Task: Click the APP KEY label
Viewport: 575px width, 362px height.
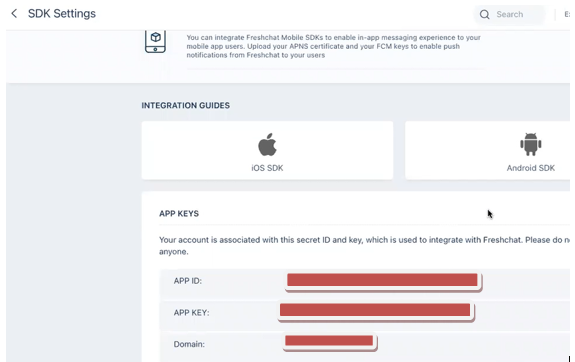Action: coord(191,313)
